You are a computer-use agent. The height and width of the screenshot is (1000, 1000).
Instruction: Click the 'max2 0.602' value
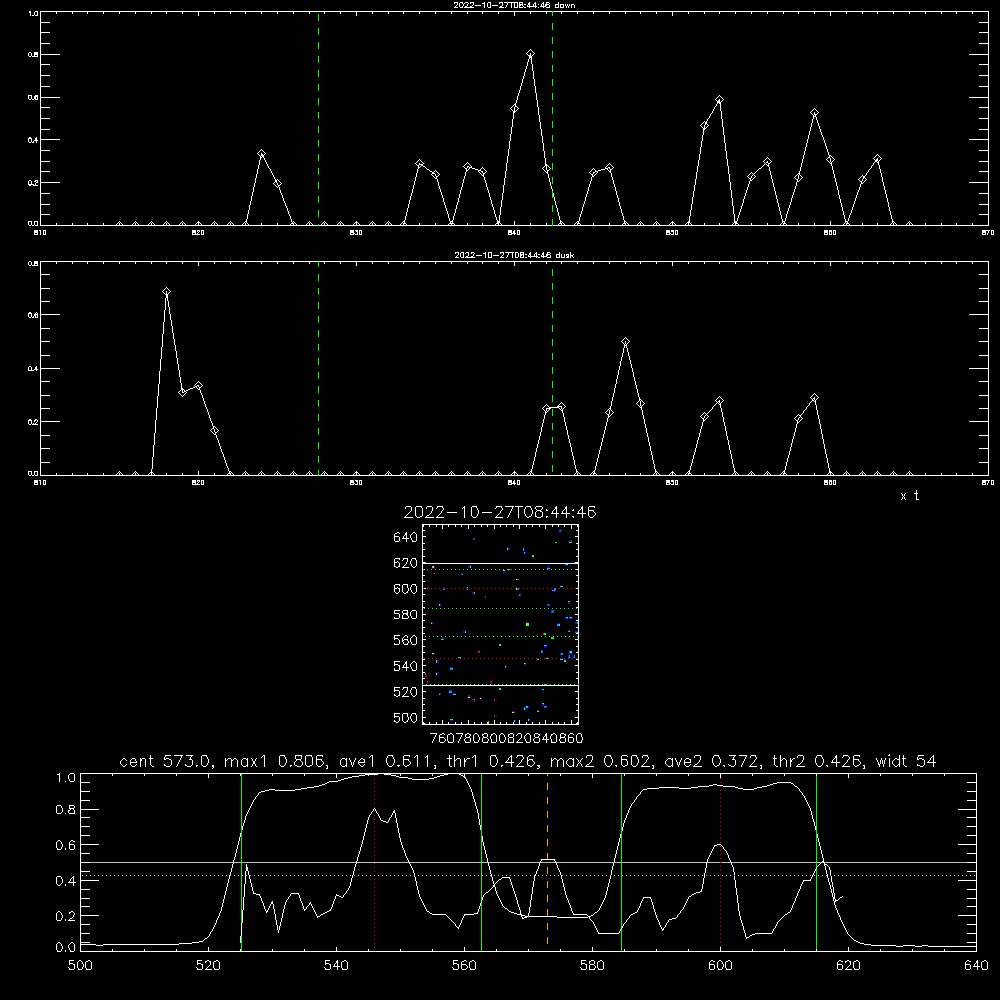tap(602, 761)
